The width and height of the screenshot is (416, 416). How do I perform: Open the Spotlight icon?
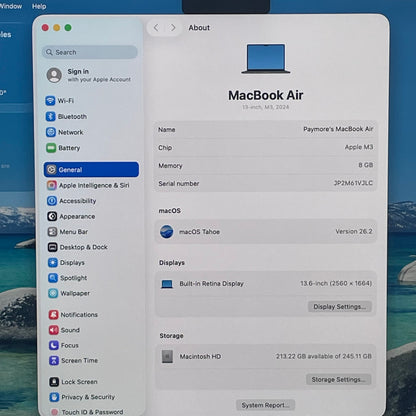click(x=53, y=278)
